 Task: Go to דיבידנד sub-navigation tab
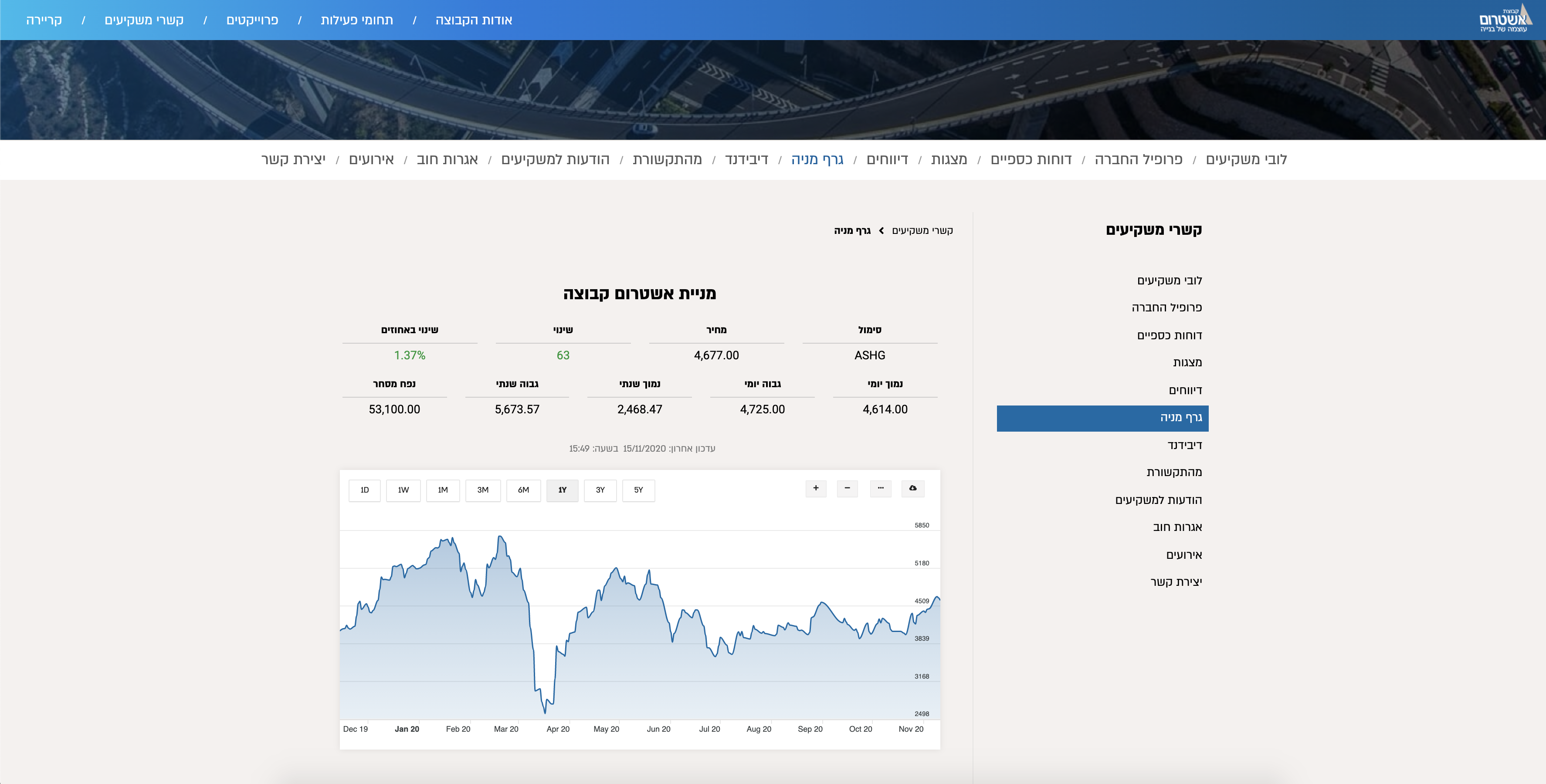pyautogui.click(x=746, y=159)
